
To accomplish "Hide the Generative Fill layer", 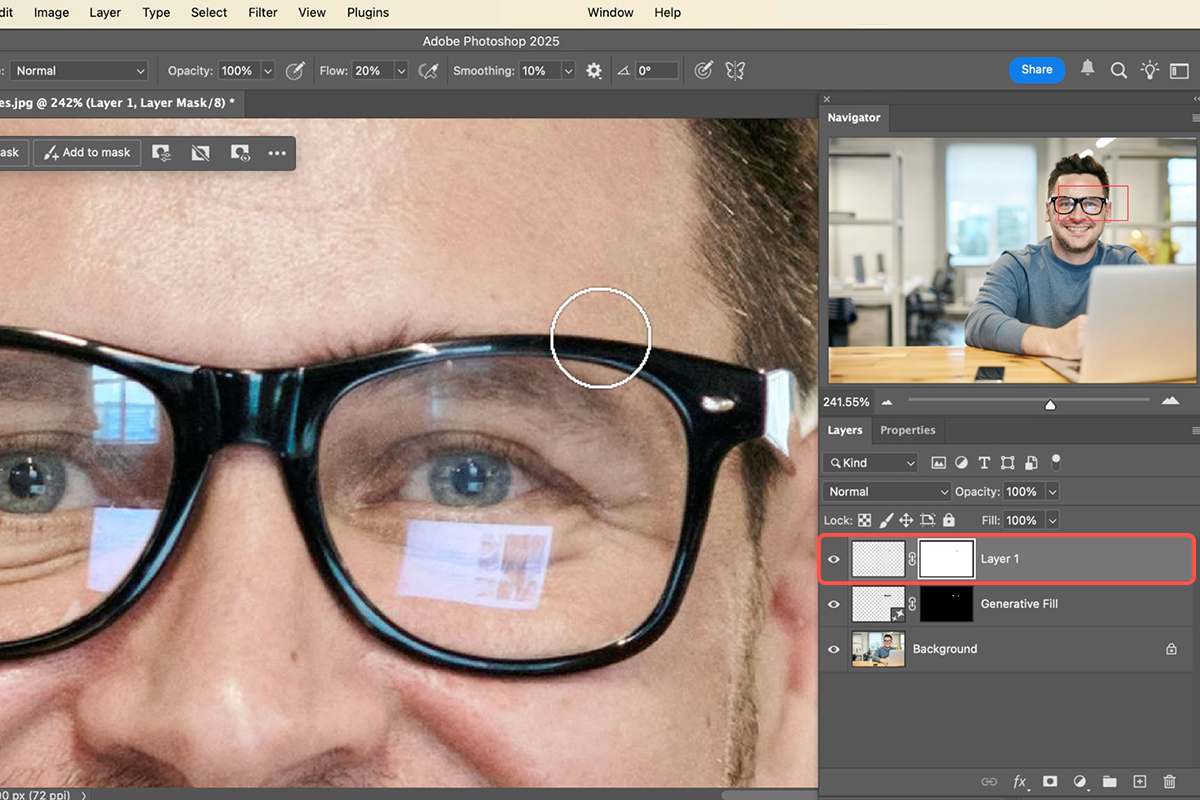I will (x=834, y=604).
